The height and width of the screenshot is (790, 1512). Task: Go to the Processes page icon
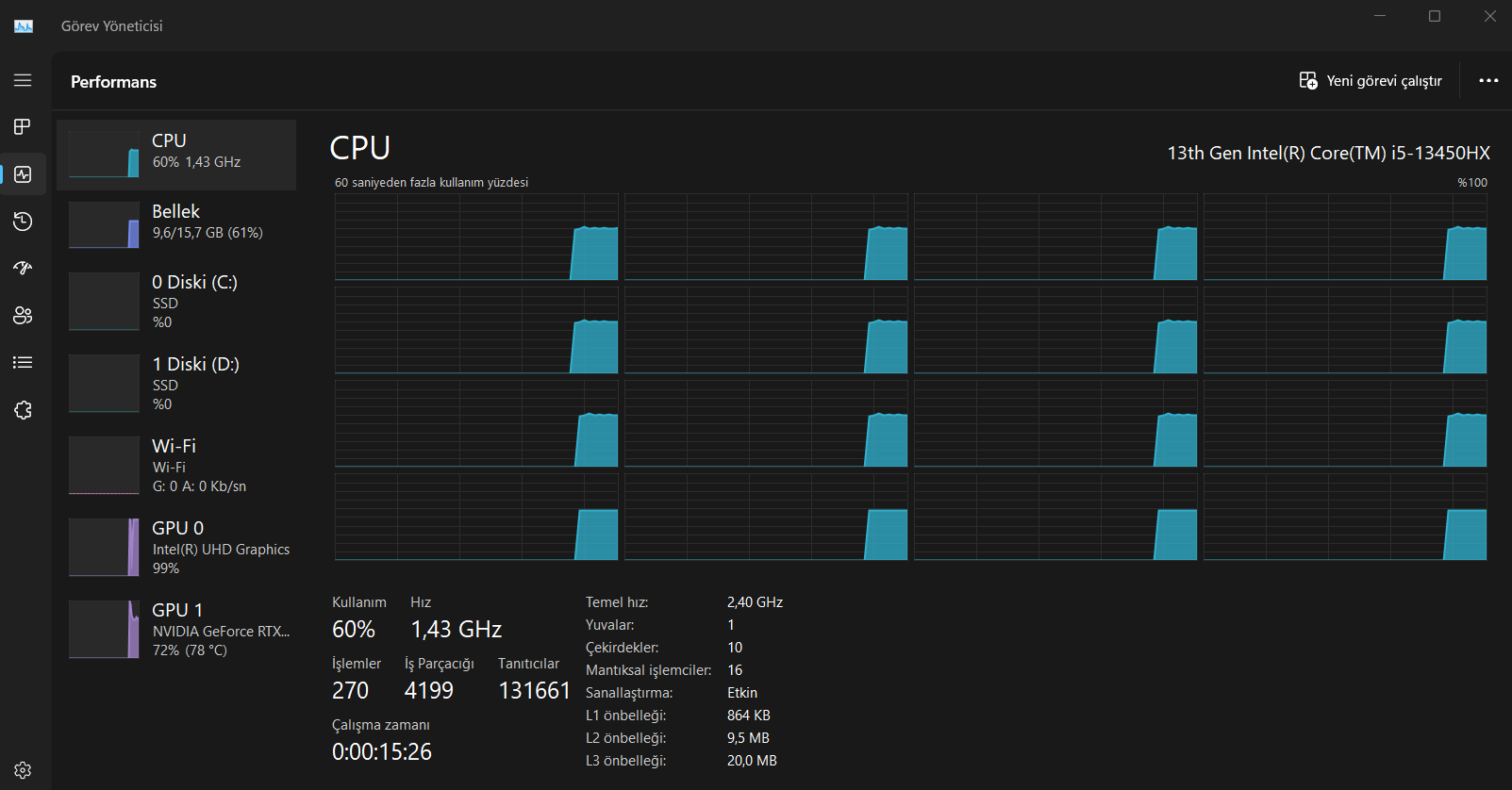tap(23, 127)
